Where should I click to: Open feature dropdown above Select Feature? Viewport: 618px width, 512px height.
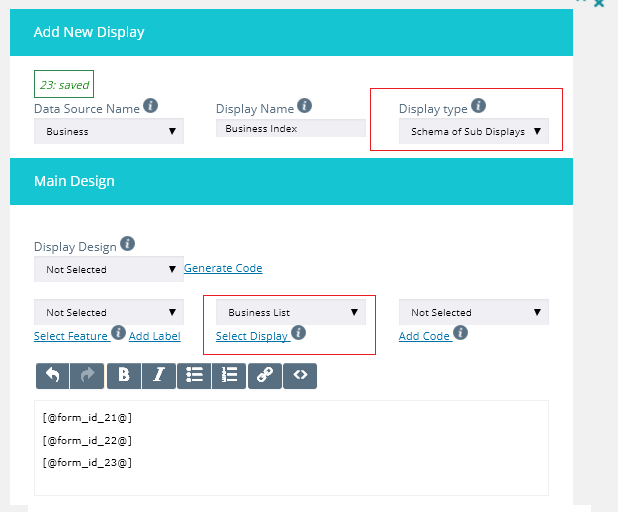coord(109,312)
